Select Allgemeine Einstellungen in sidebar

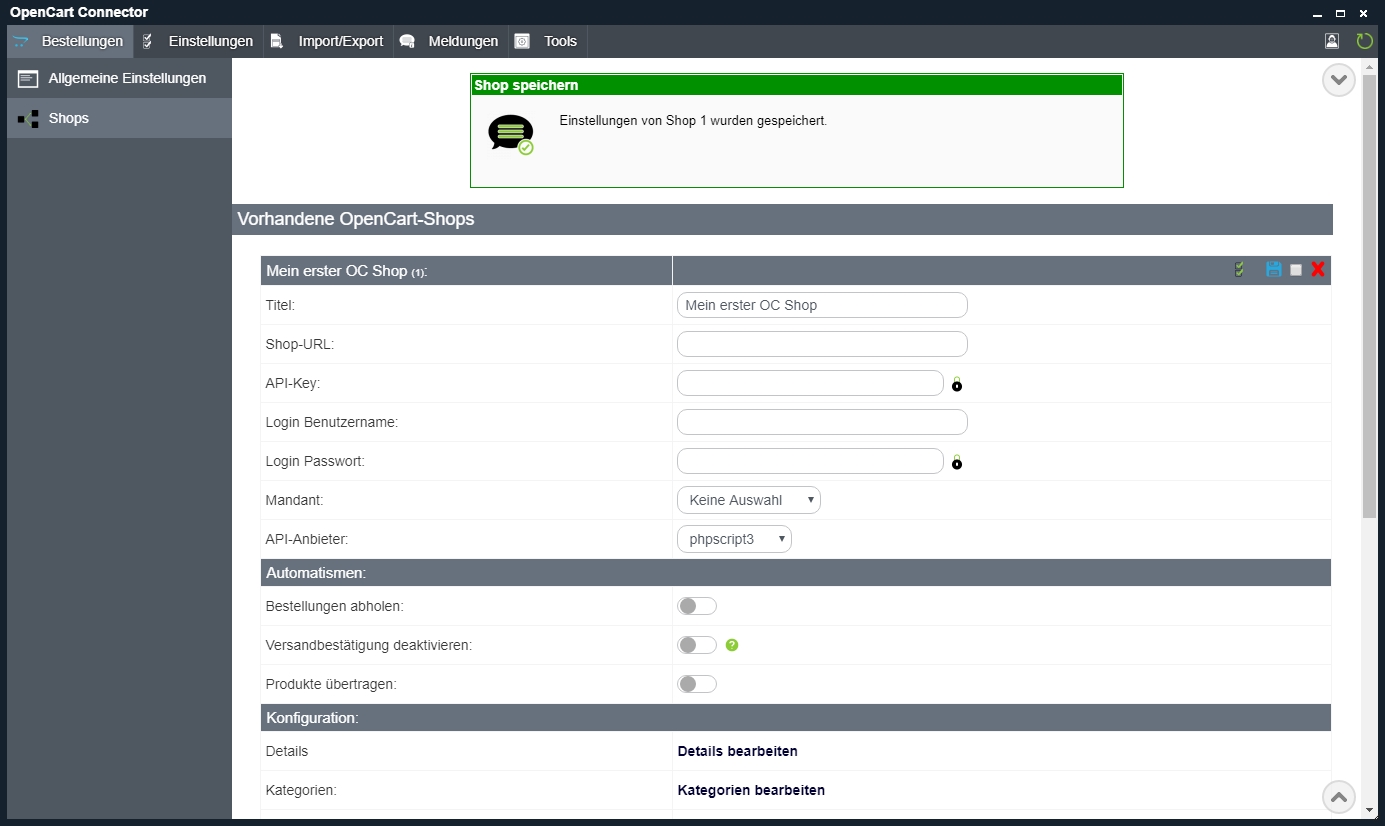tap(119, 78)
